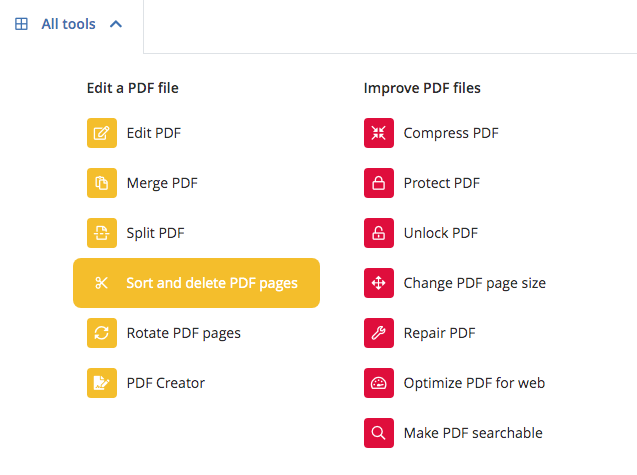Select Sort and delete PDF pages

211,283
